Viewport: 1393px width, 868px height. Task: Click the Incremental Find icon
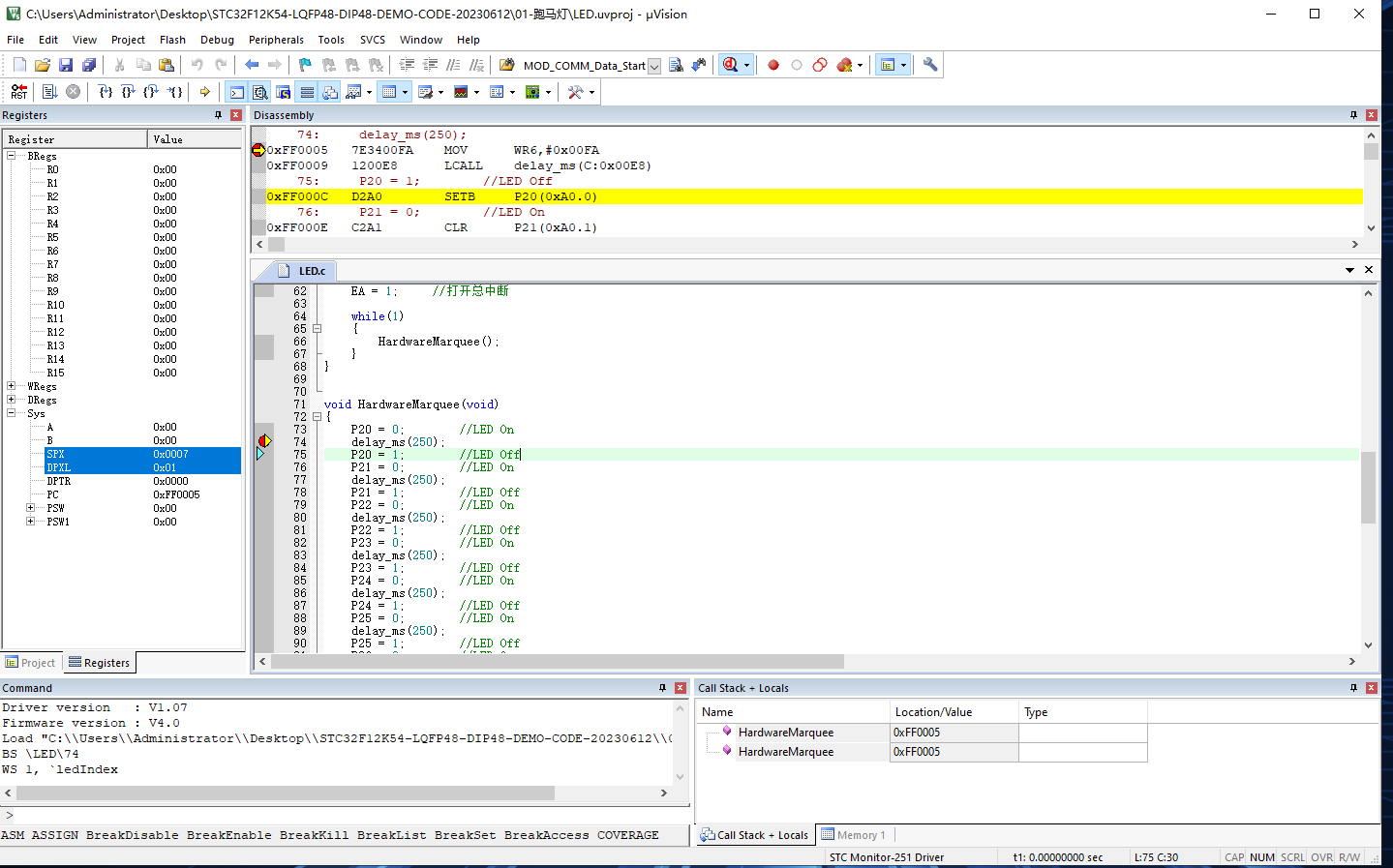pyautogui.click(x=699, y=65)
